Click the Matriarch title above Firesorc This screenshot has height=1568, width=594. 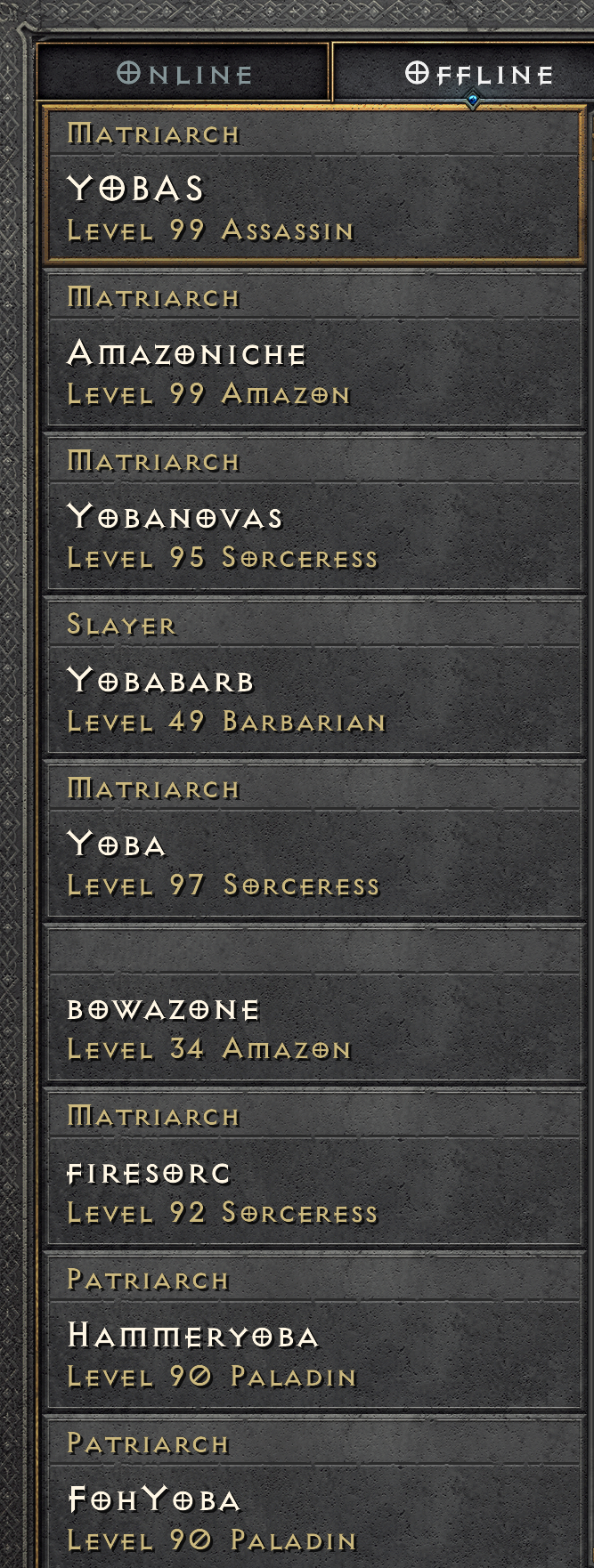coord(154,1117)
